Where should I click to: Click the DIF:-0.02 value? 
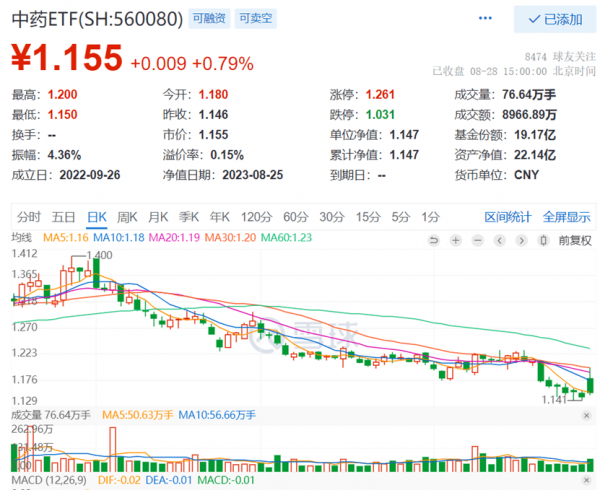coord(119,480)
